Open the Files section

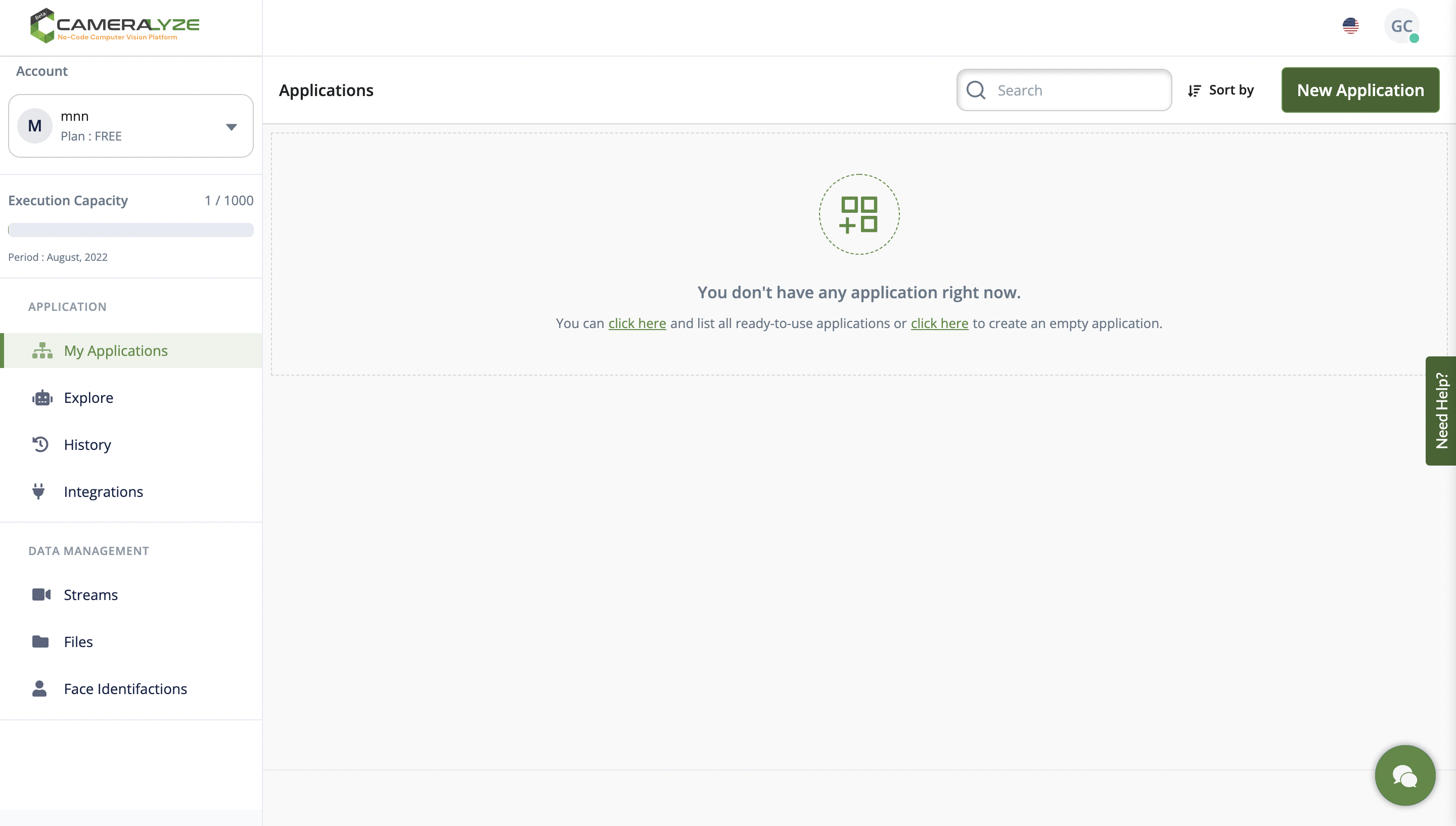(78, 641)
